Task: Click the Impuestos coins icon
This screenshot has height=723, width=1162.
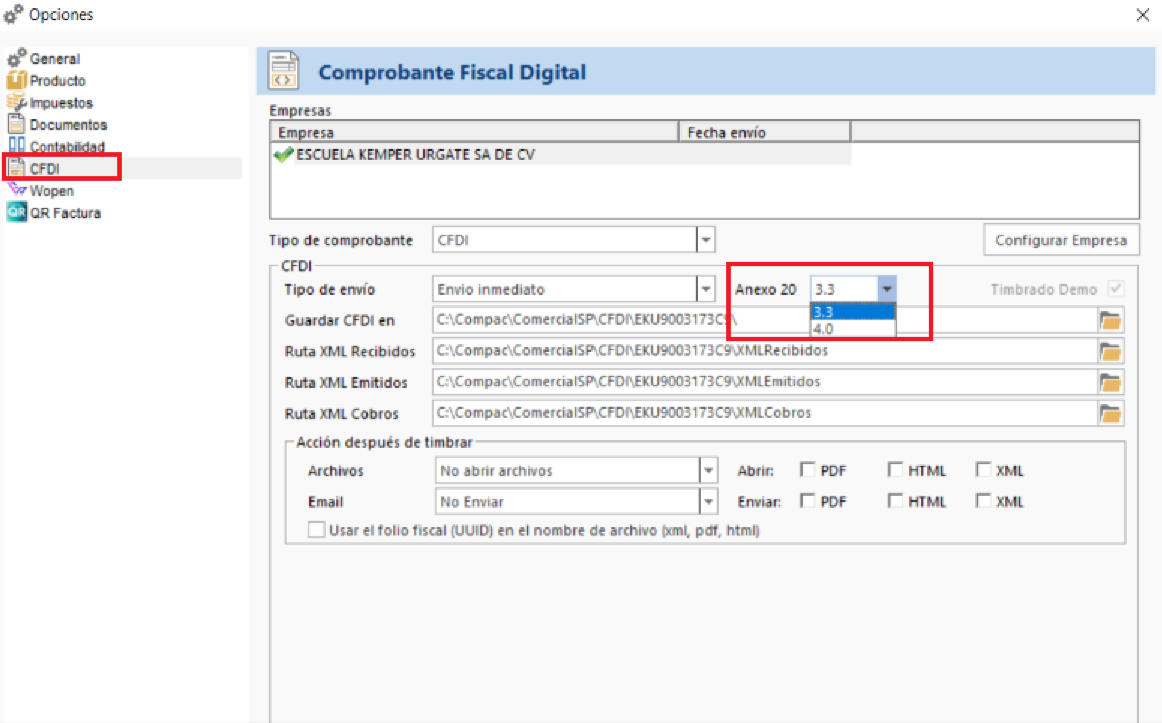Action: [16, 102]
